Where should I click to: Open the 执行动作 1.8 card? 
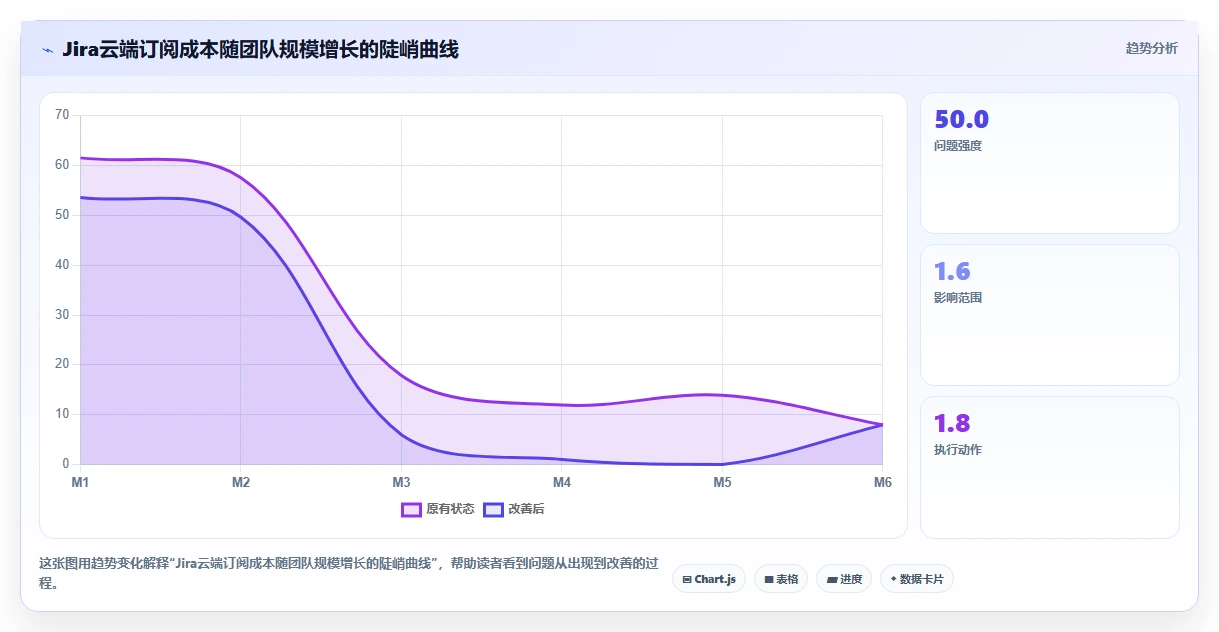(1050, 467)
